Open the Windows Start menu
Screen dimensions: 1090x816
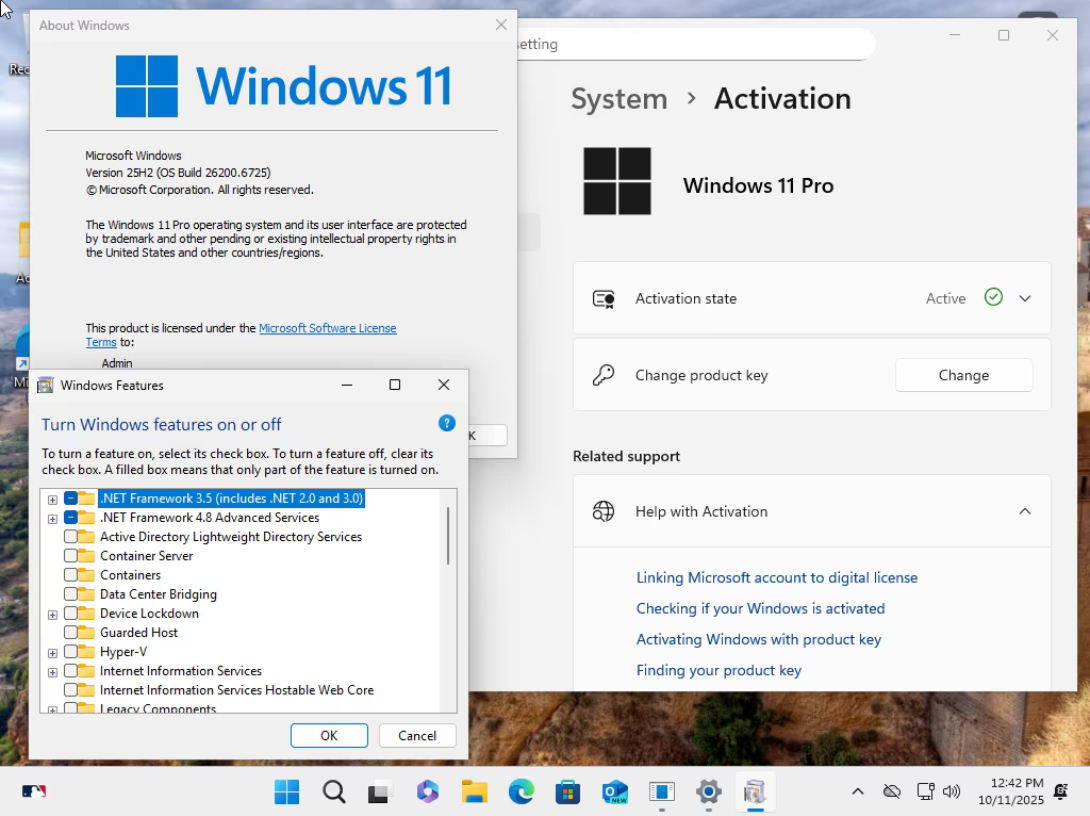(287, 792)
